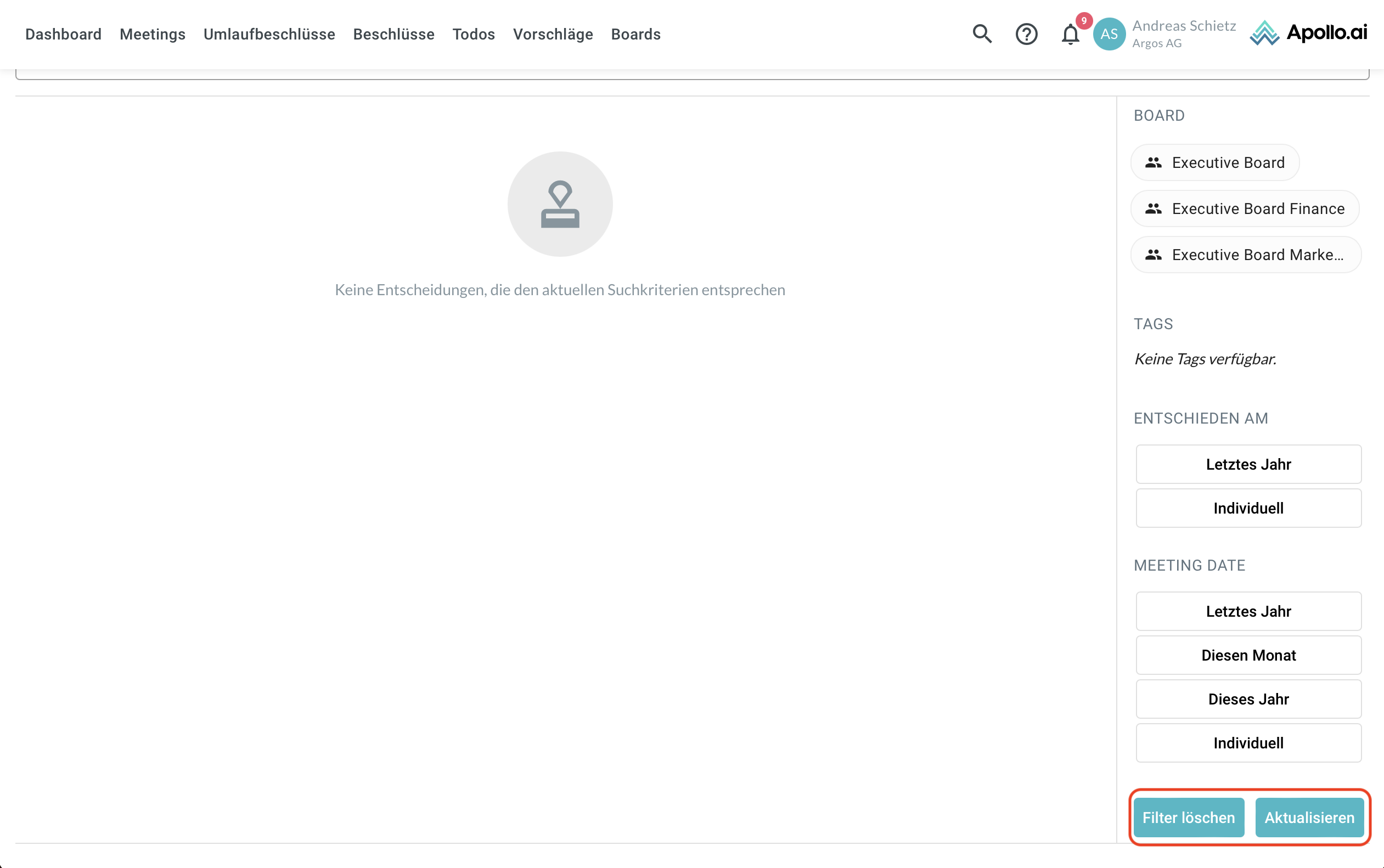Toggle the Executive Board Finance chip
Image resolution: width=1384 pixels, height=868 pixels.
point(1245,208)
